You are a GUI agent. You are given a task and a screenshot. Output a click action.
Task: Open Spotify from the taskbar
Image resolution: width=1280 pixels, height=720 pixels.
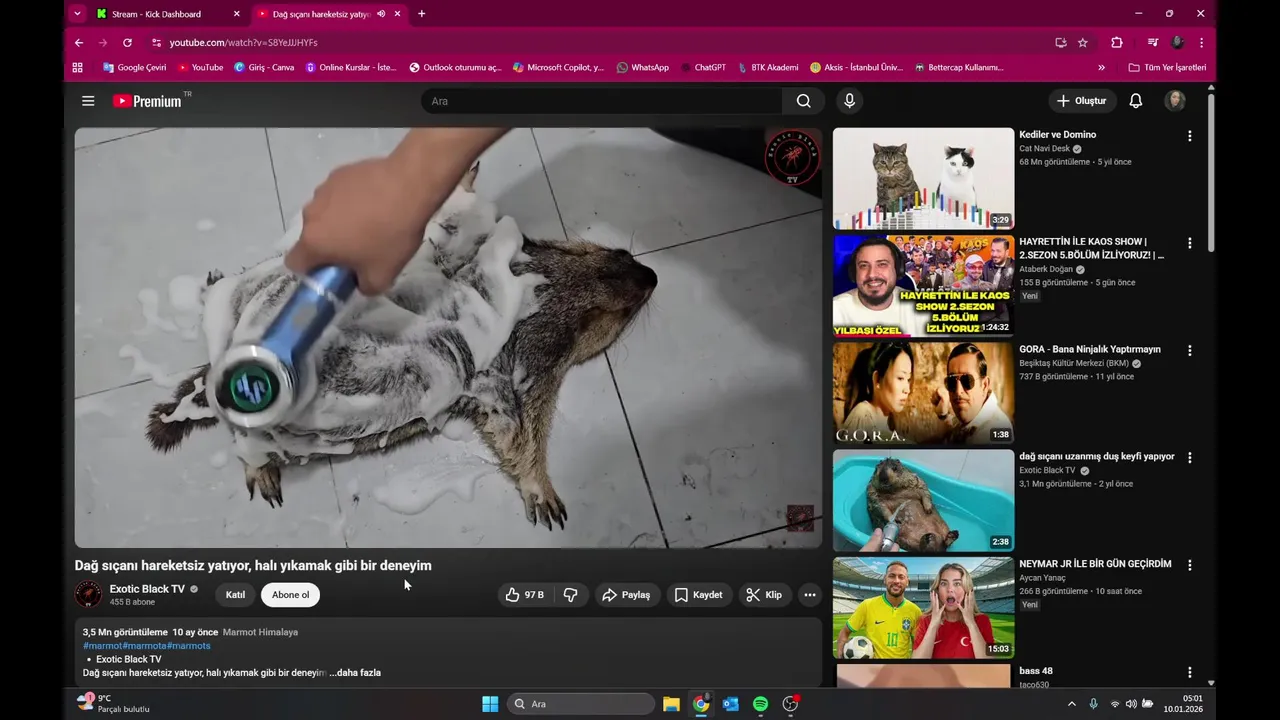click(x=760, y=704)
